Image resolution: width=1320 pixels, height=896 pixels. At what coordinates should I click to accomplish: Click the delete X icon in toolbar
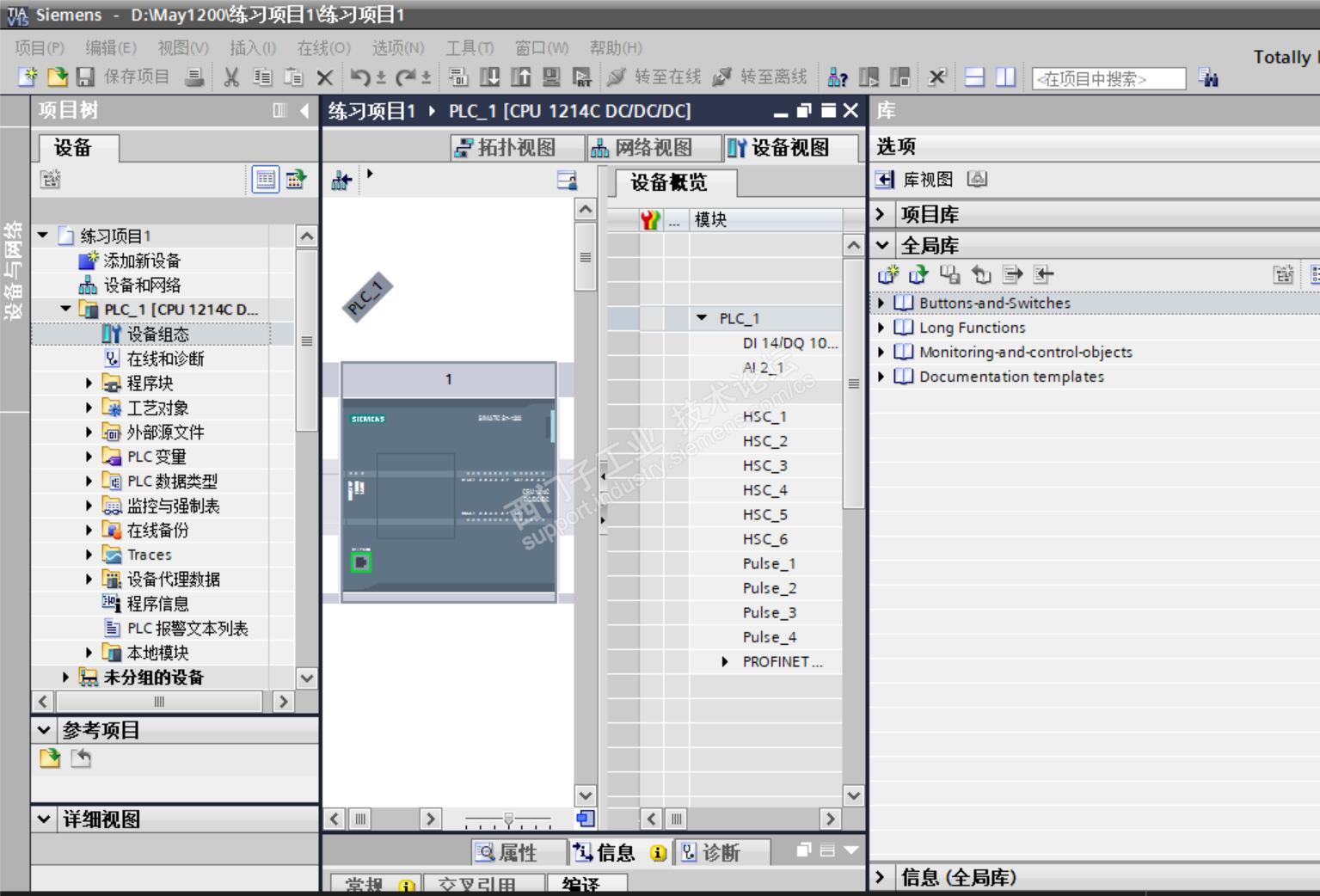click(324, 77)
